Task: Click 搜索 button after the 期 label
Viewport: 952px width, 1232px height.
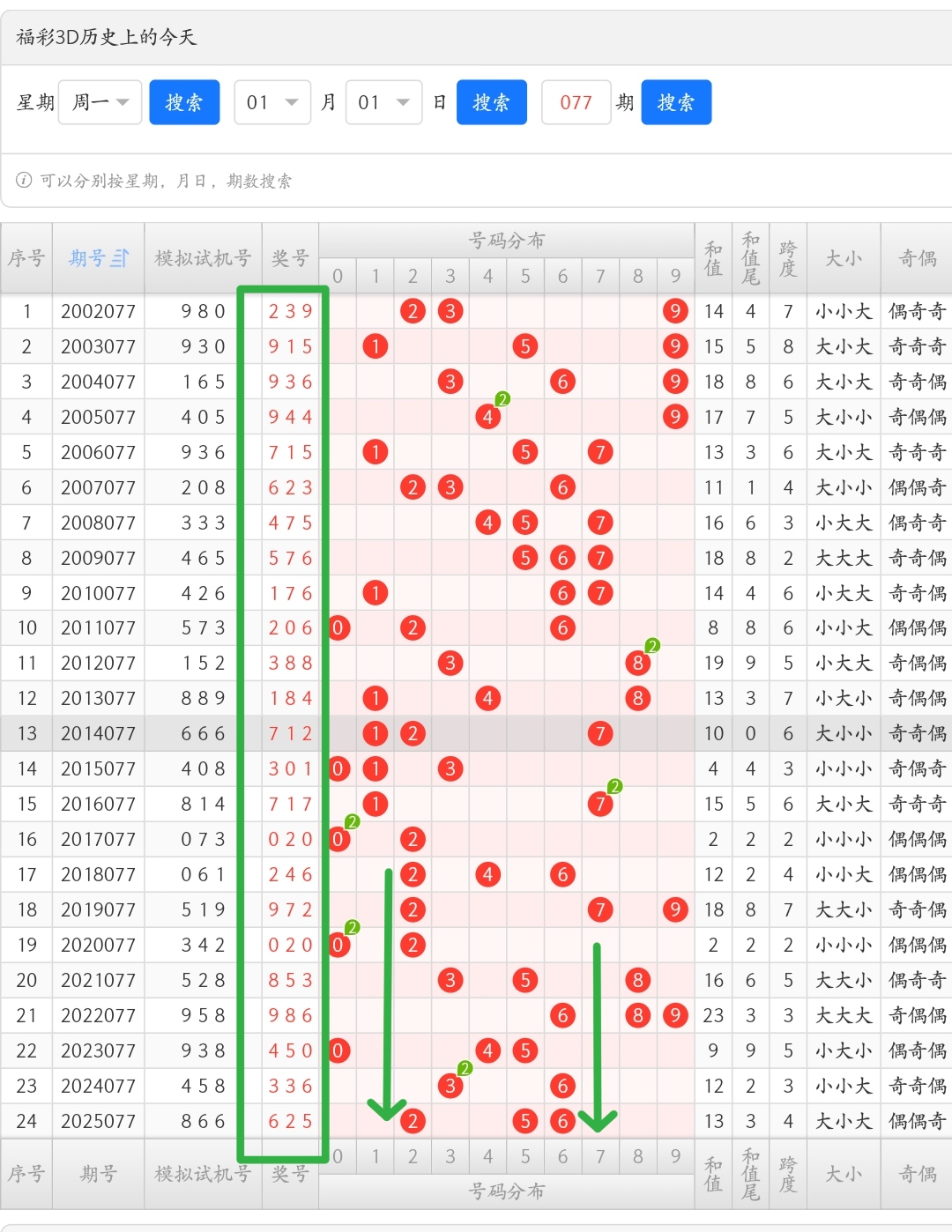Action: [676, 102]
